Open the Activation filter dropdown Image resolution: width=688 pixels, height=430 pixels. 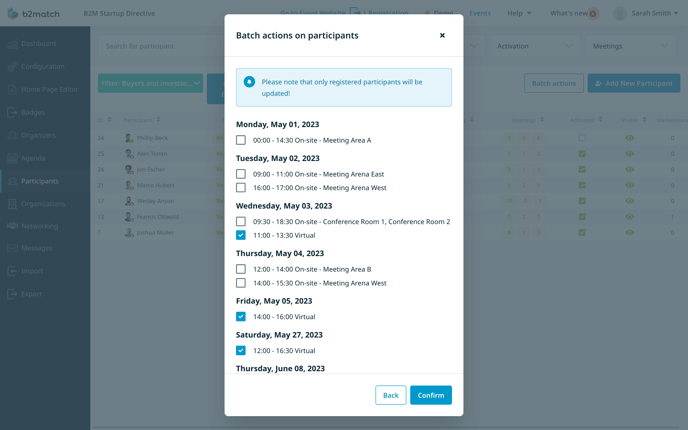pos(535,46)
